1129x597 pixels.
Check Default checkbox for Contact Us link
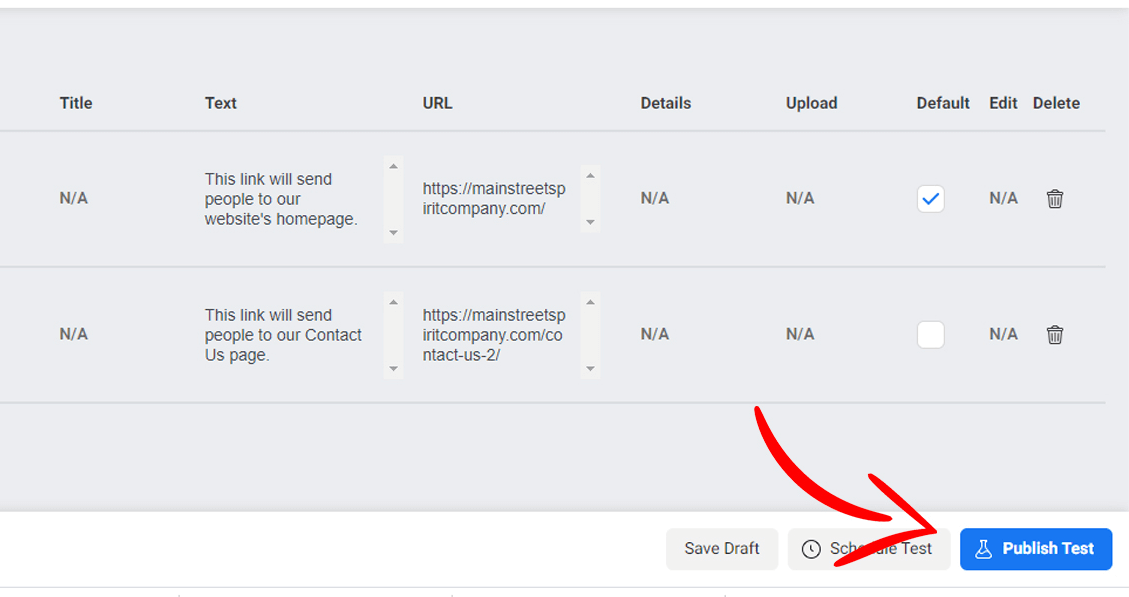point(930,335)
